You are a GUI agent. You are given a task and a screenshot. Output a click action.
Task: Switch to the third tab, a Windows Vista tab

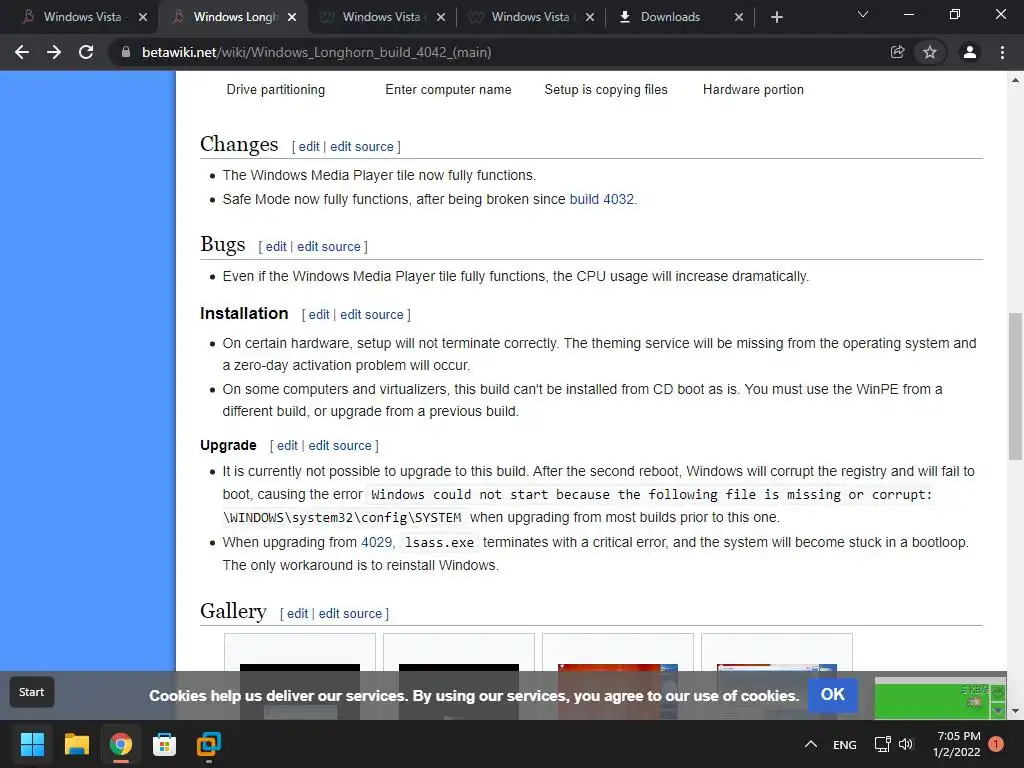coord(381,17)
